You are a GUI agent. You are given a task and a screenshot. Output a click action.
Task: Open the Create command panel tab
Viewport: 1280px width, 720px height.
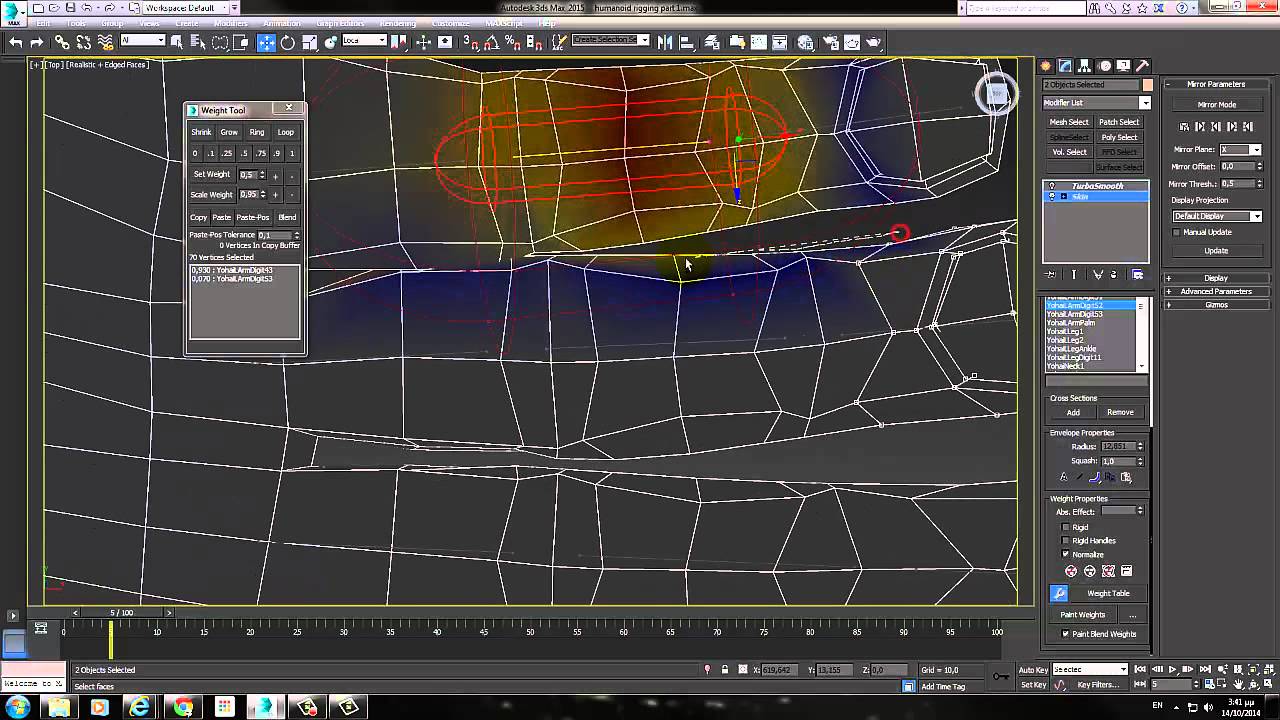1047,66
